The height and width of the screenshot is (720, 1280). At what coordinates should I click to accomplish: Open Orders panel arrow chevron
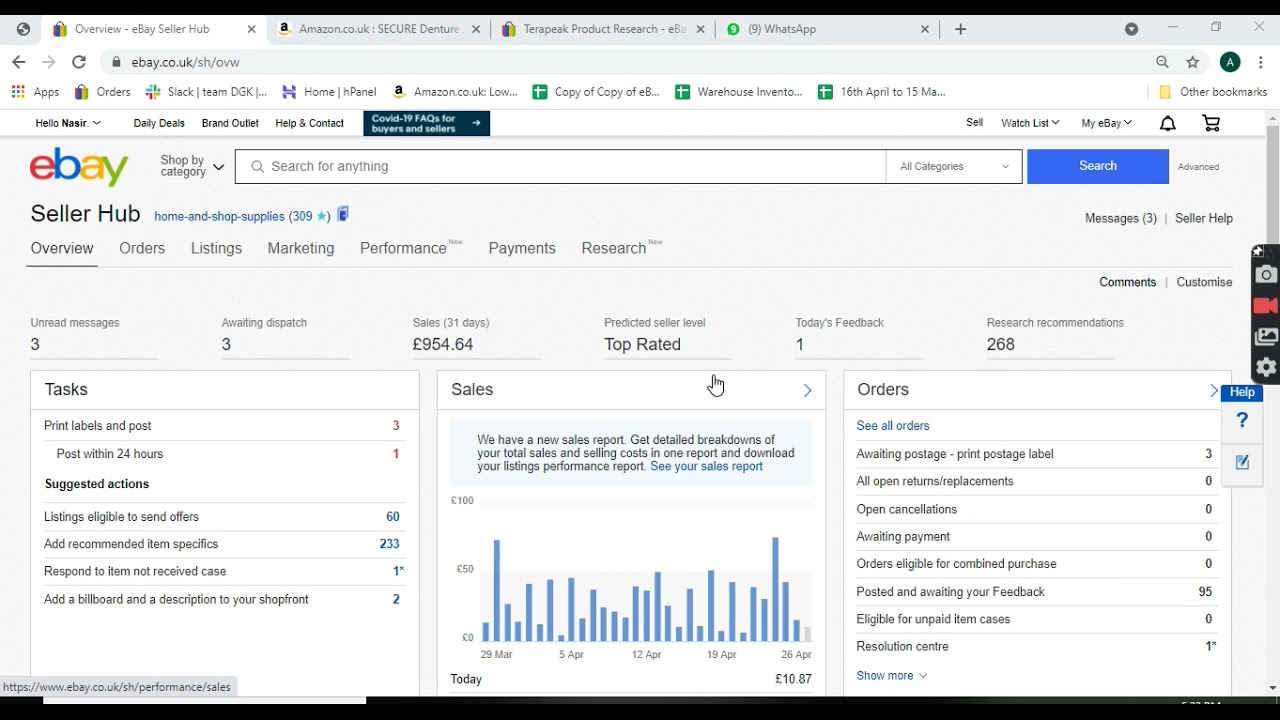[1213, 390]
